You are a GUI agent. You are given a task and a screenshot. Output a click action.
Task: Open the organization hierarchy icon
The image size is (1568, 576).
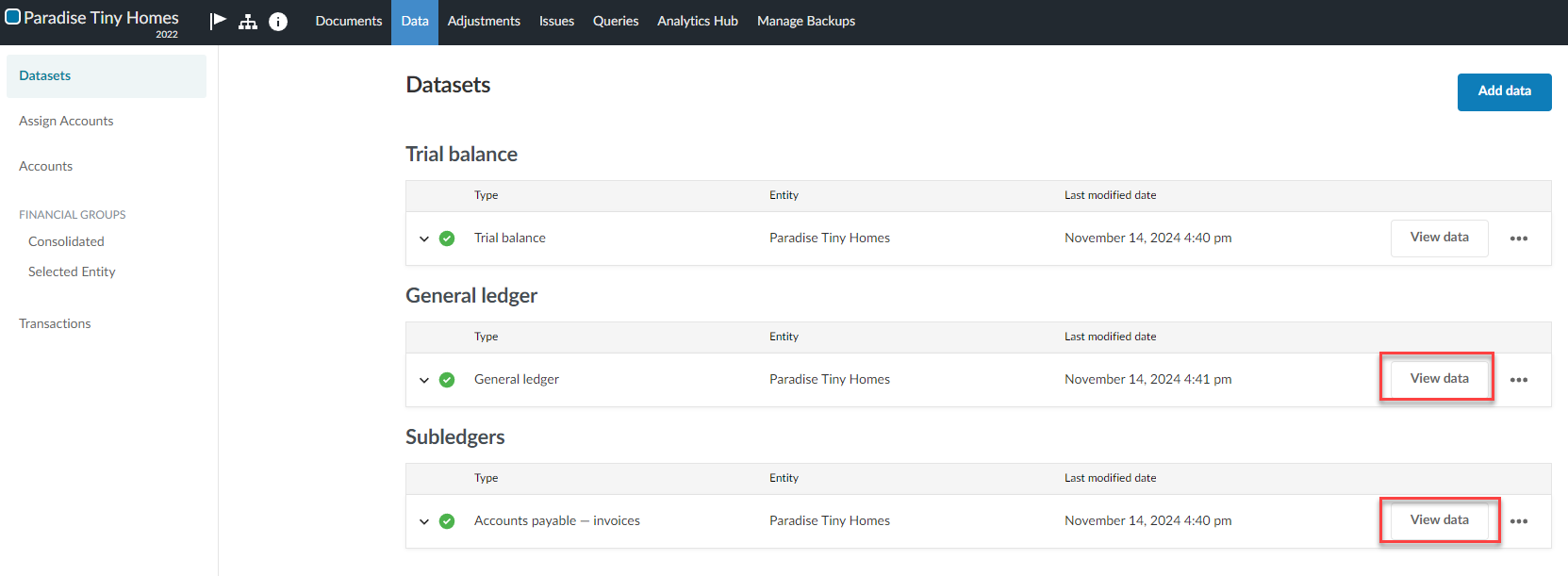pos(248,22)
